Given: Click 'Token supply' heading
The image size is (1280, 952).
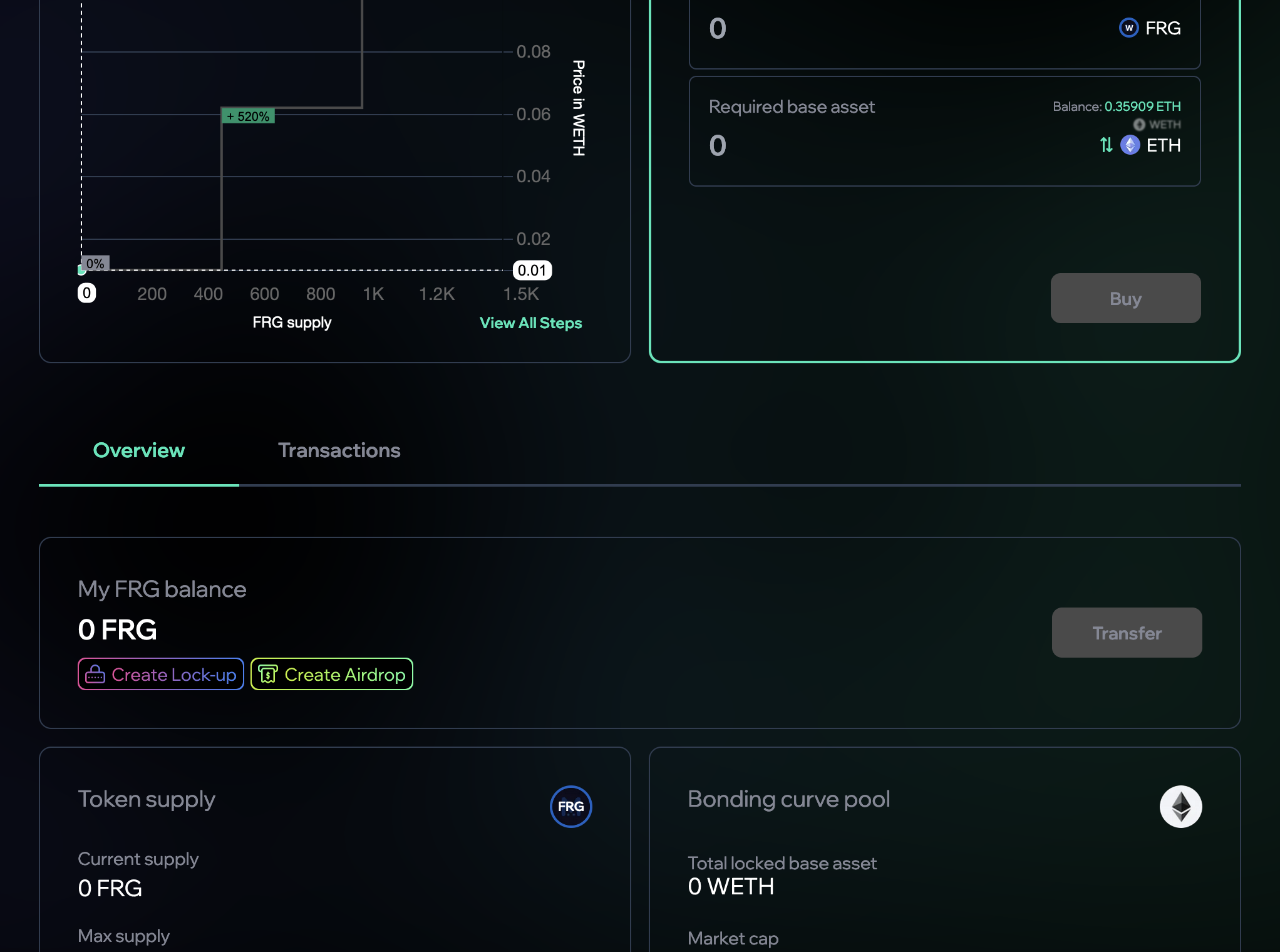Looking at the screenshot, I should (147, 799).
